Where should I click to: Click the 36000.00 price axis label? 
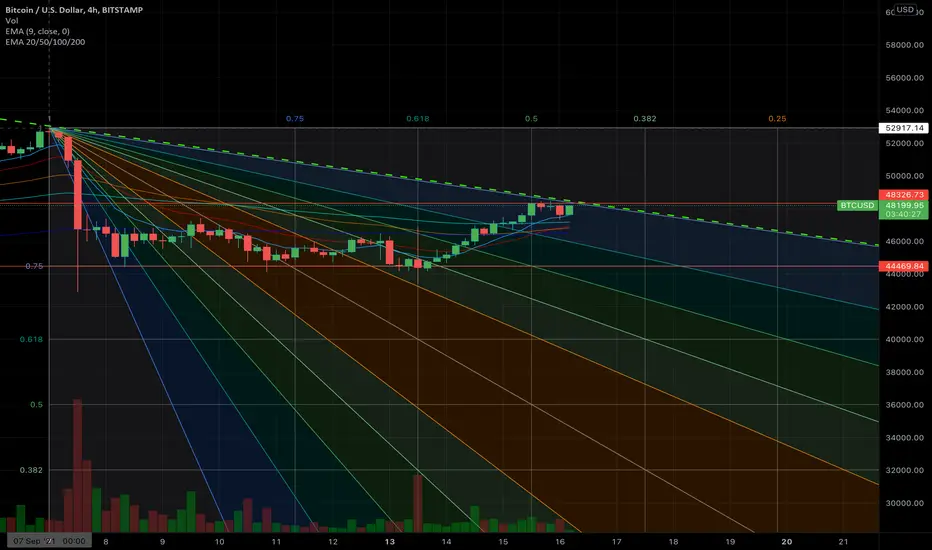point(904,405)
